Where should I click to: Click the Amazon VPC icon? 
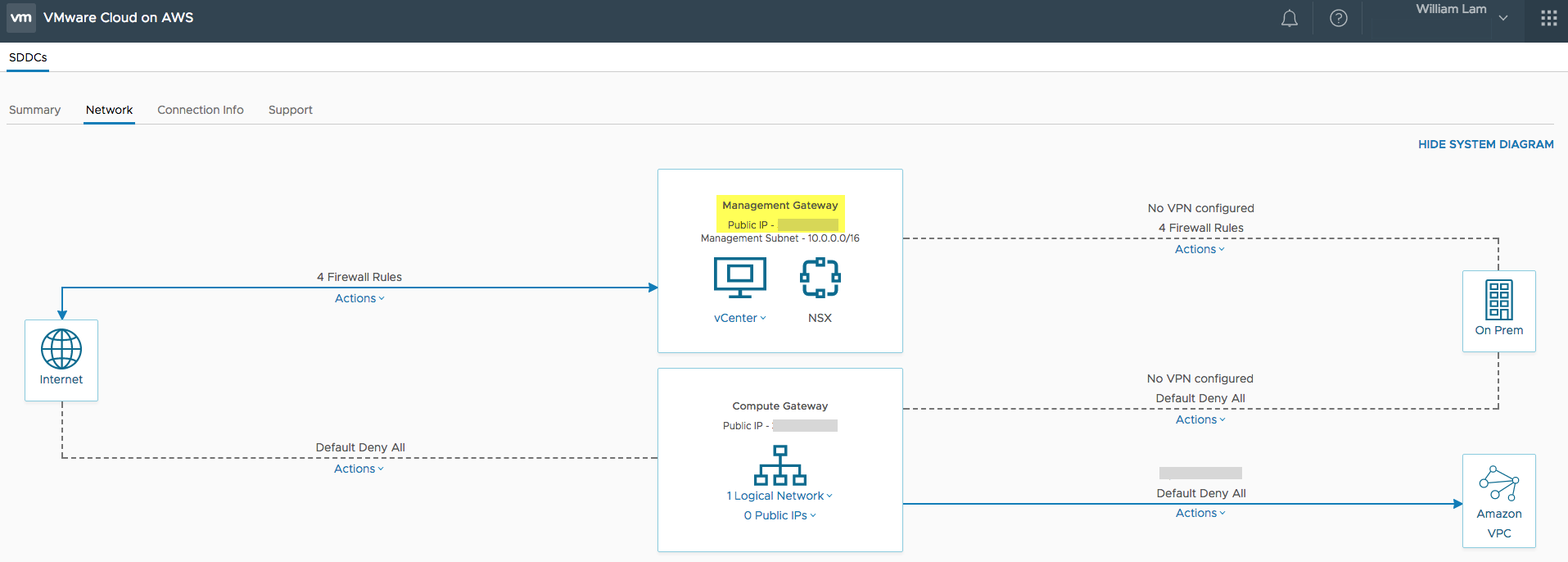point(1498,483)
